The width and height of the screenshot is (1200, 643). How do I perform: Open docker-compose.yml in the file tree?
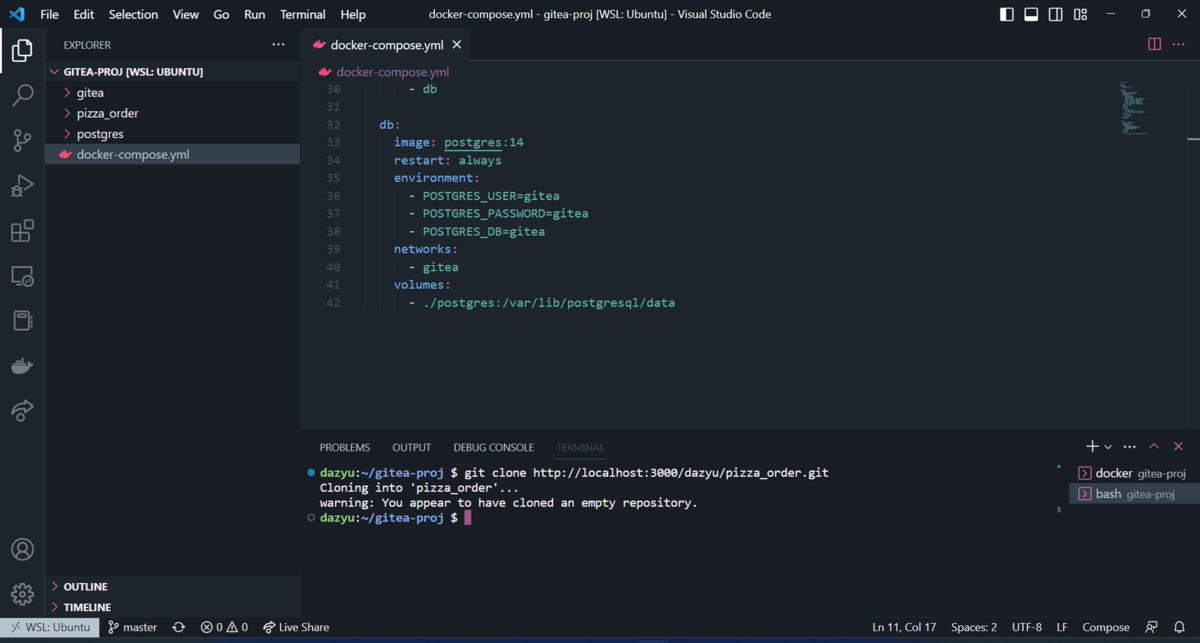click(x=172, y=154)
